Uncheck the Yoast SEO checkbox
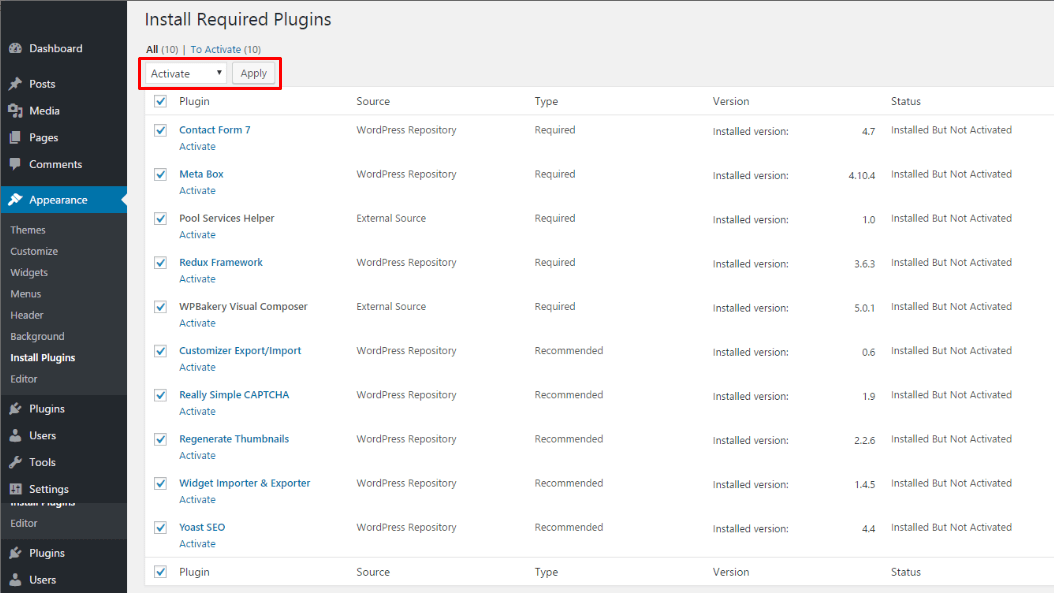This screenshot has width=1054, height=593. 161,528
